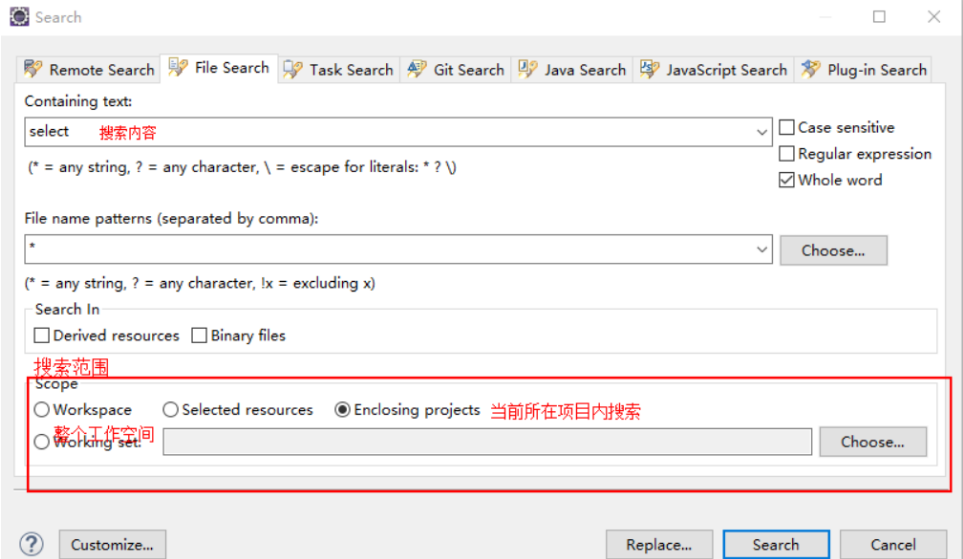Click the Working set text field

487,442
